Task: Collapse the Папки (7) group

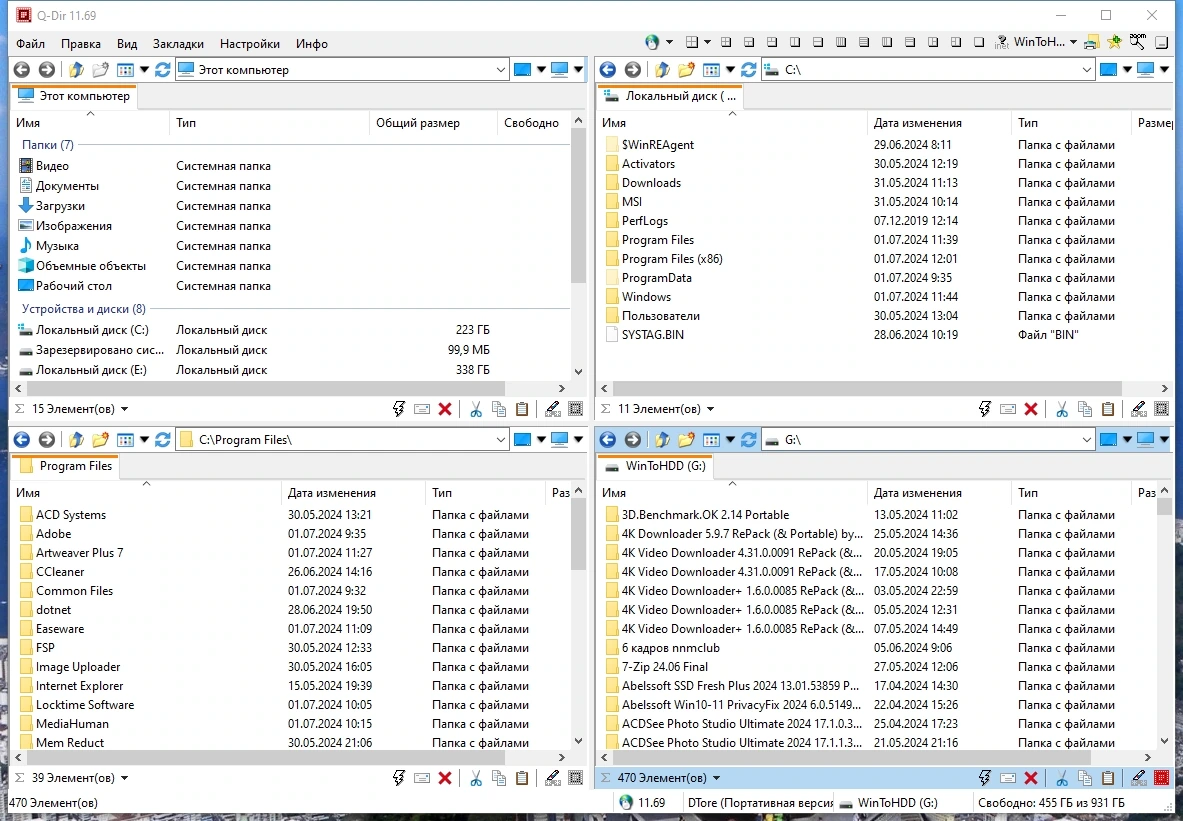Action: (48, 144)
